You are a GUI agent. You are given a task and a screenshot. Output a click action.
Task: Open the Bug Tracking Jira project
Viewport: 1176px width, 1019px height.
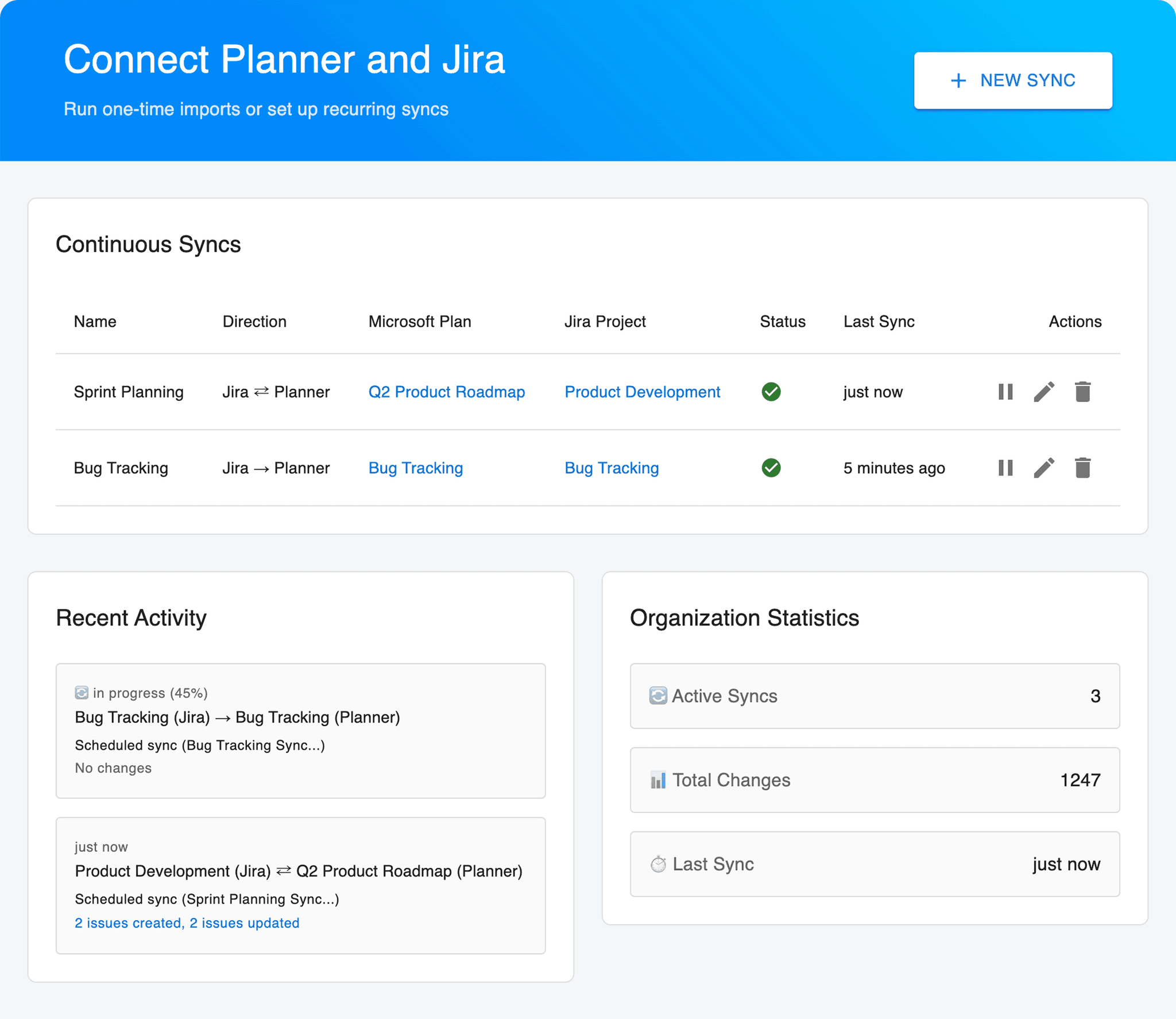[x=612, y=468]
